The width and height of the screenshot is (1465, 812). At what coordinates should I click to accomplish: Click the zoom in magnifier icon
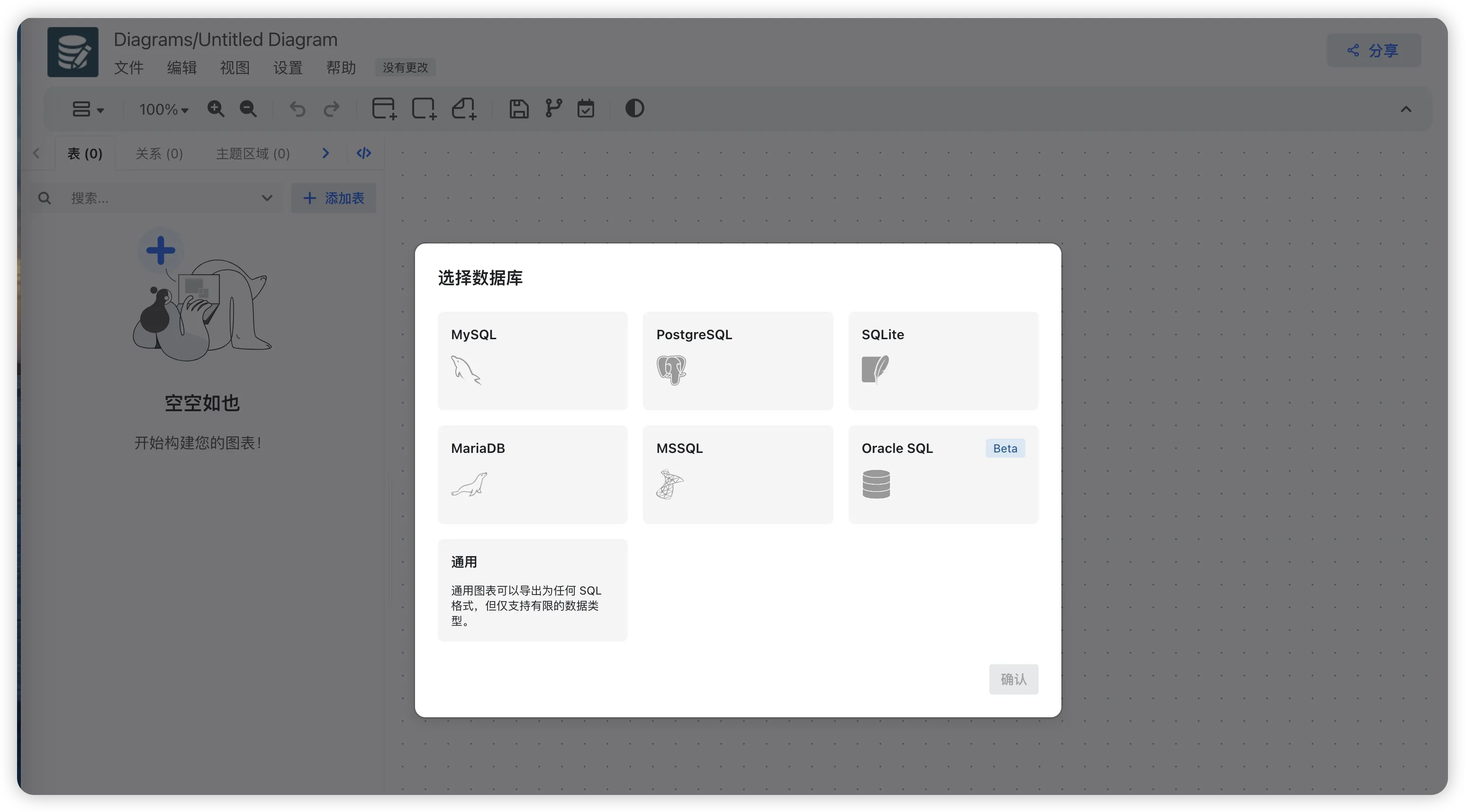216,108
